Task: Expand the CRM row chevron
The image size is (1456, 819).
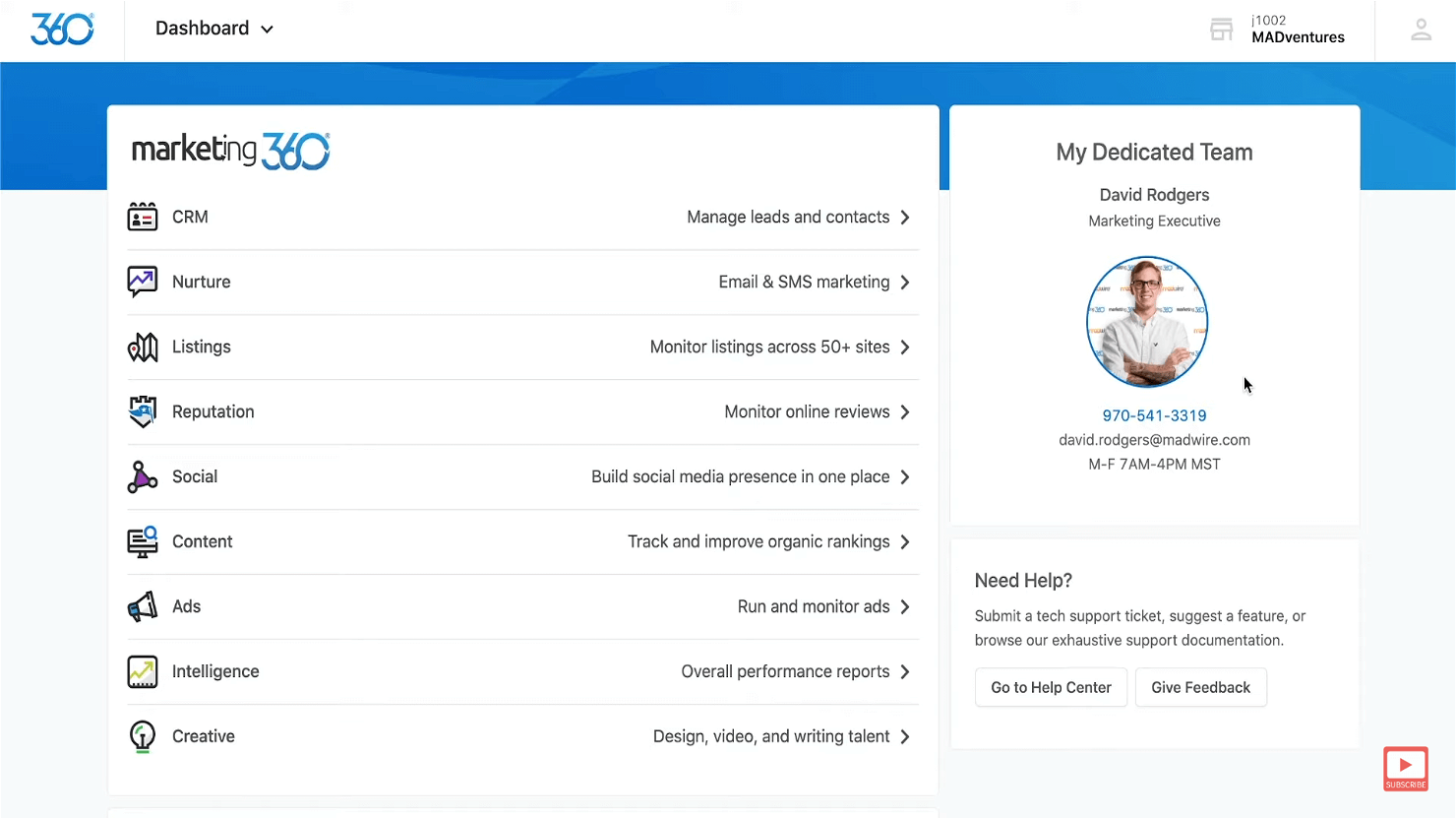Action: (x=905, y=217)
